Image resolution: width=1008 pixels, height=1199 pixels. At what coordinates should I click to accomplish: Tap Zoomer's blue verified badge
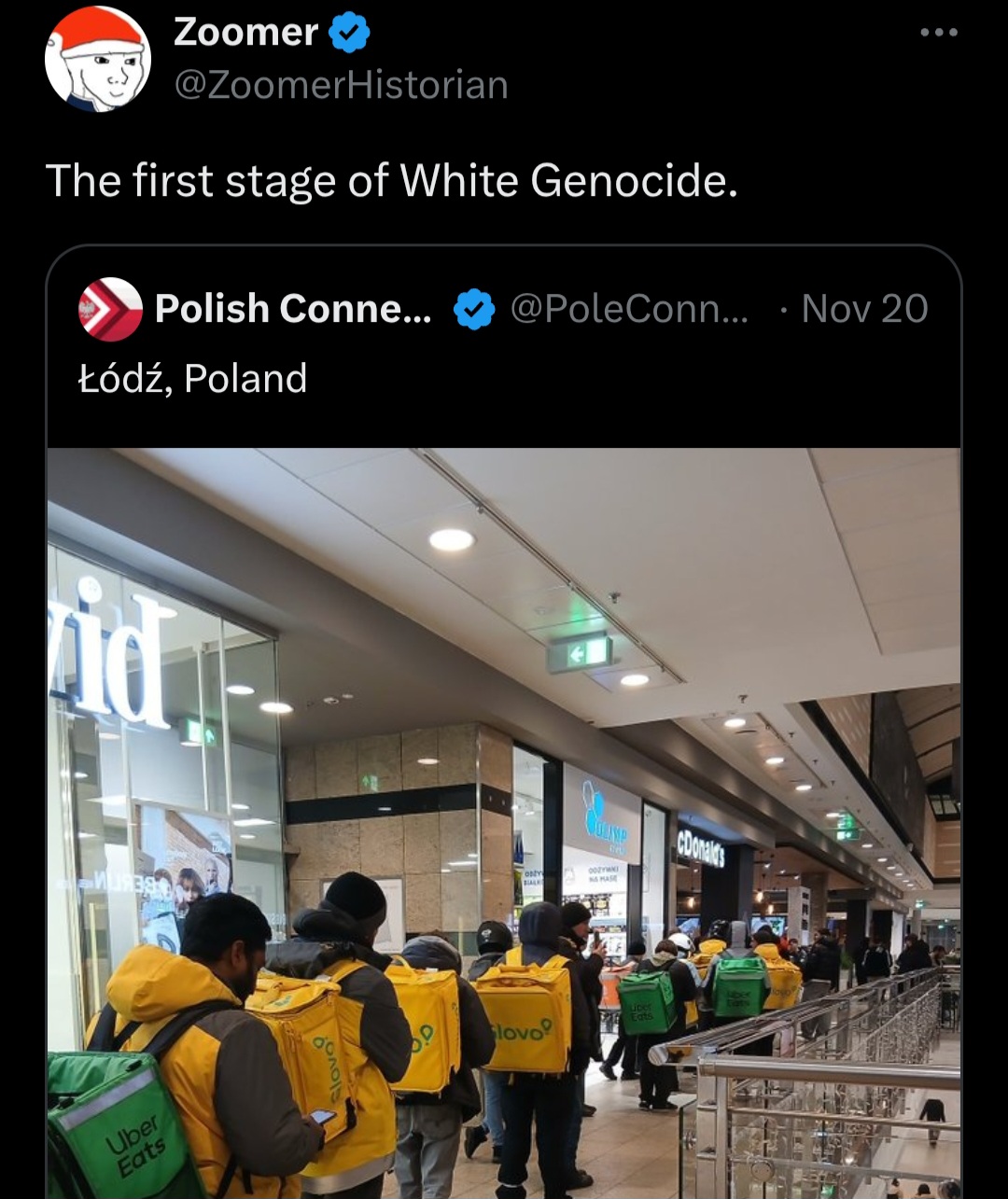click(x=350, y=34)
